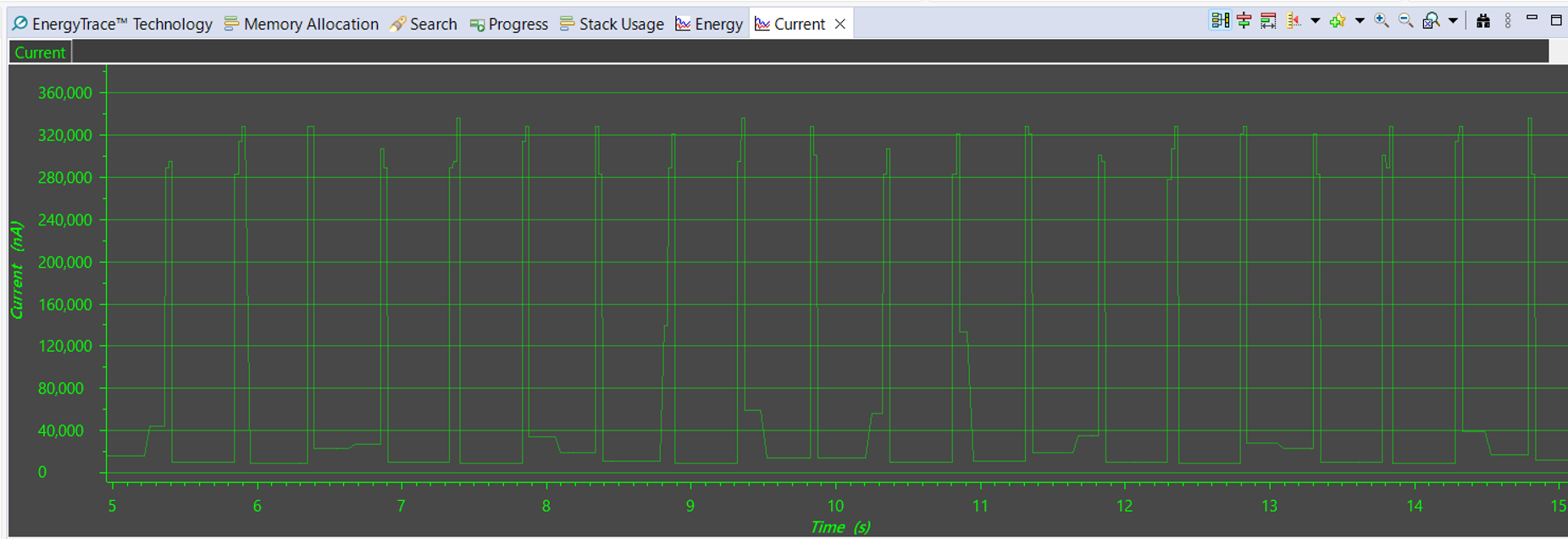Open dropdown arrow beside the ruler icon
Image resolution: width=1568 pixels, height=539 pixels.
pyautogui.click(x=1315, y=20)
